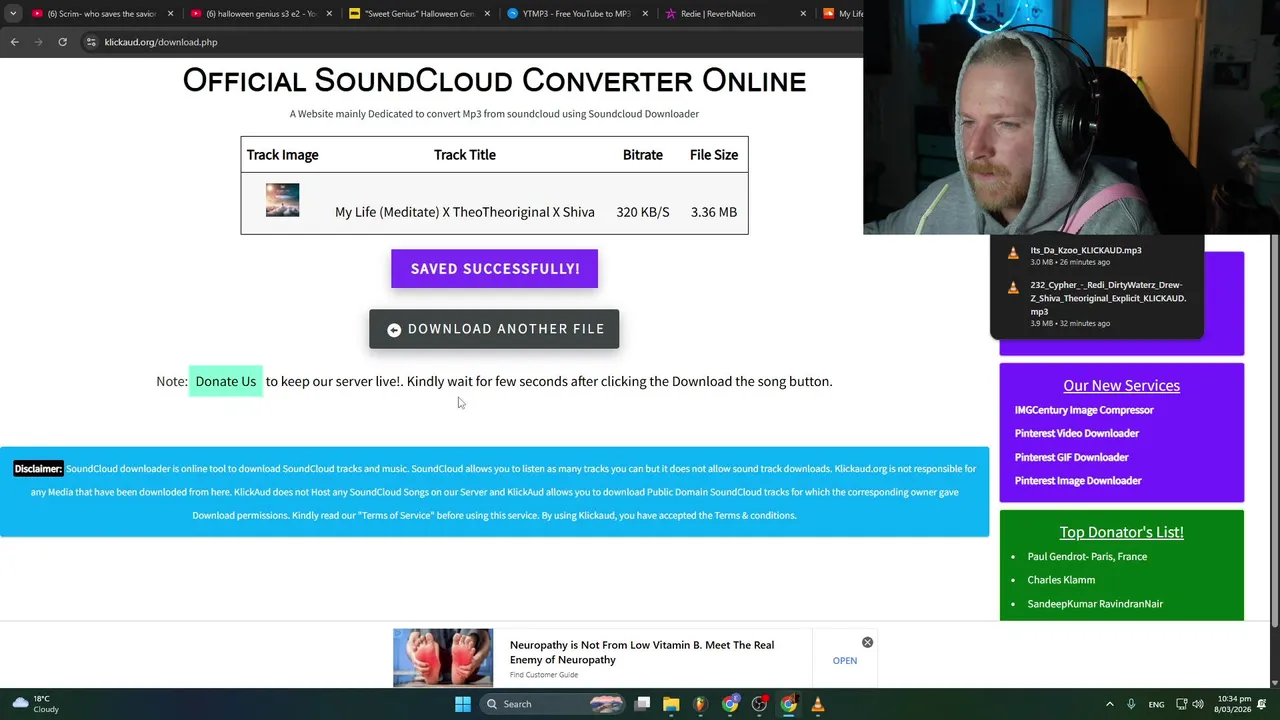1280x720 pixels.
Task: Click donor name SandeepKumar RavindranNair
Action: 1095,604
